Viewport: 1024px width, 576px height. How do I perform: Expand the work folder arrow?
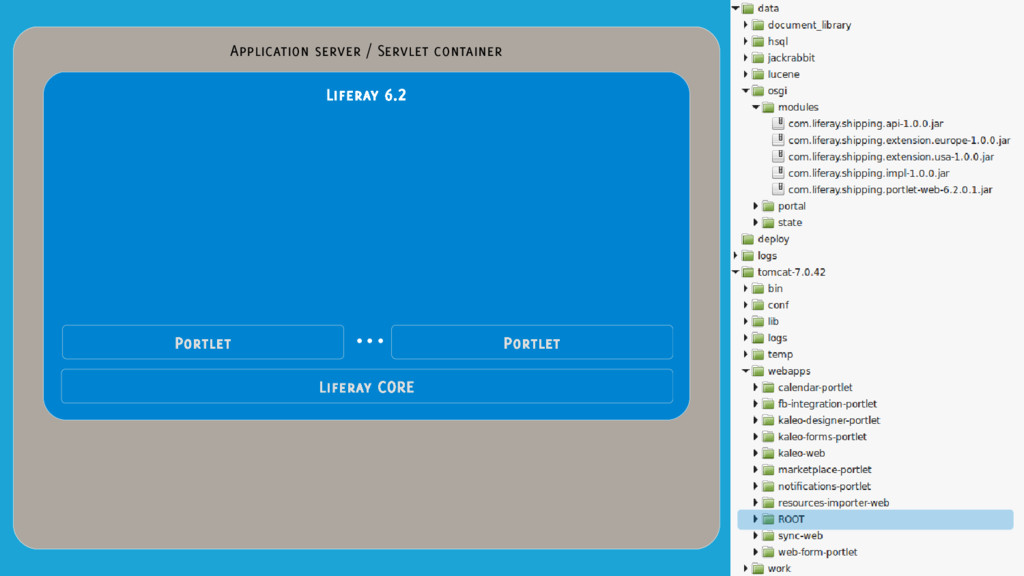pyautogui.click(x=746, y=568)
